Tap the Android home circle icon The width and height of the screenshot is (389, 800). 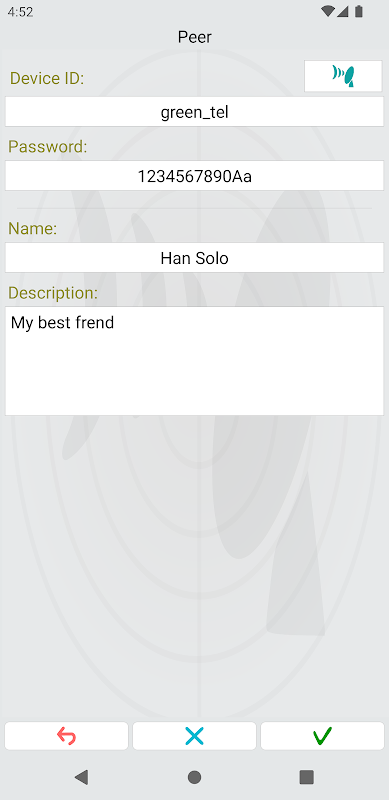[194, 777]
